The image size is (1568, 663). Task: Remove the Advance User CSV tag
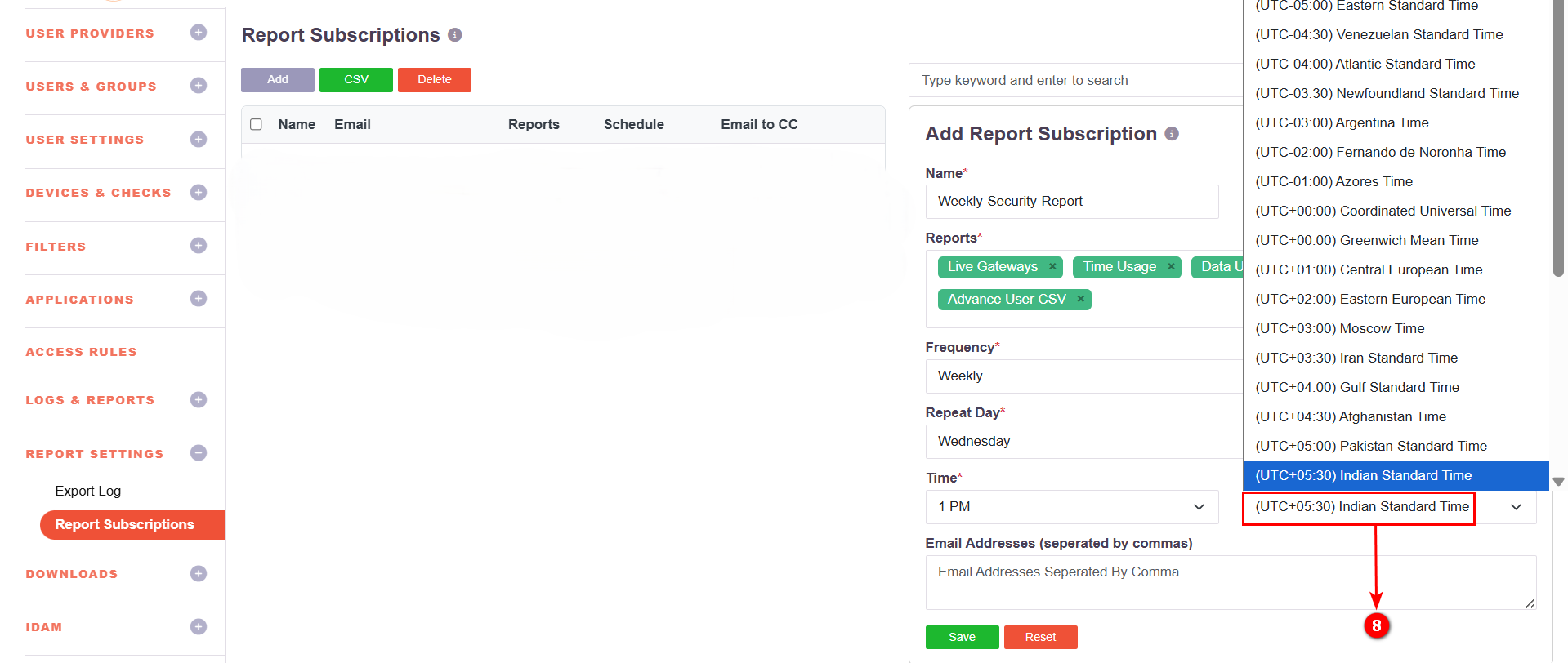[1080, 300]
